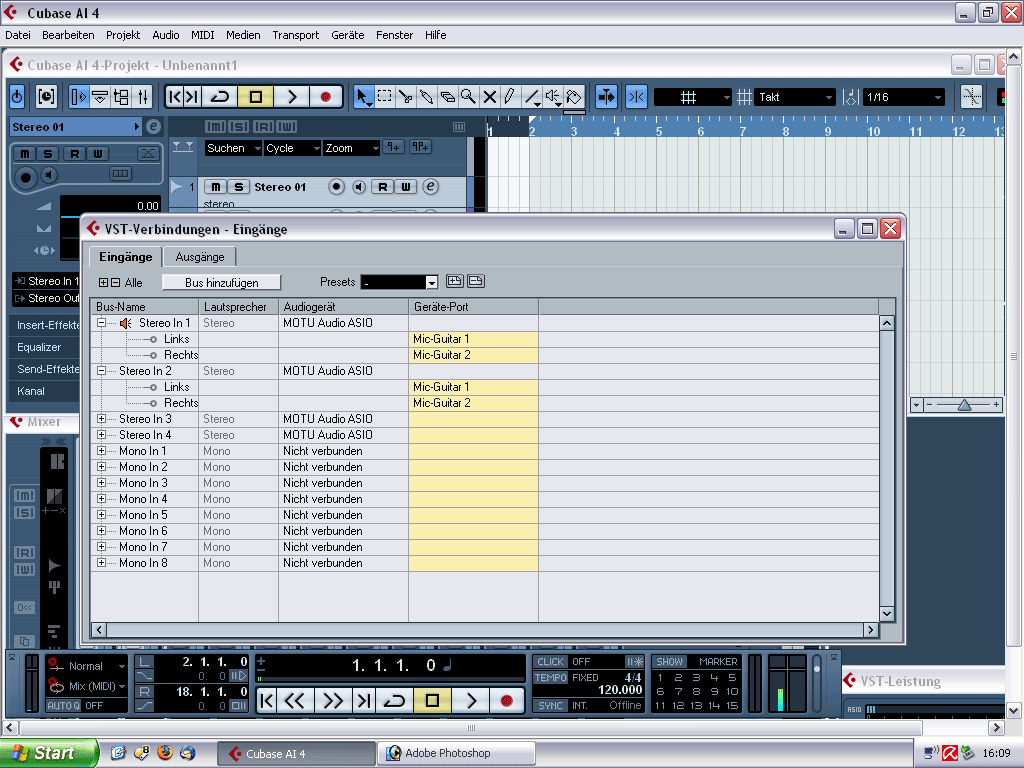Viewport: 1024px width, 768px height.
Task: Open the Projekt menu
Action: [123, 35]
